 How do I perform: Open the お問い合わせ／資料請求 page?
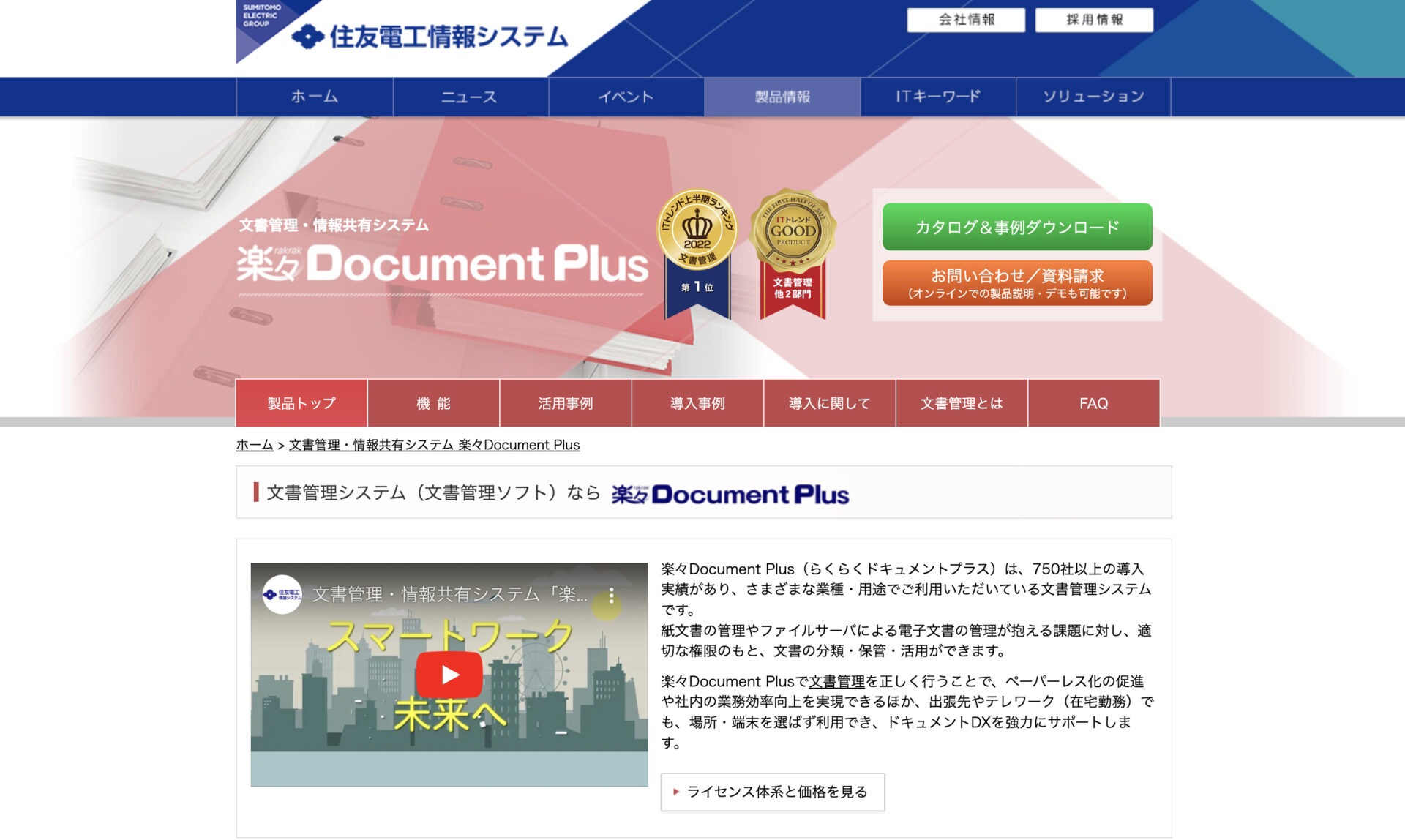[x=1017, y=284]
